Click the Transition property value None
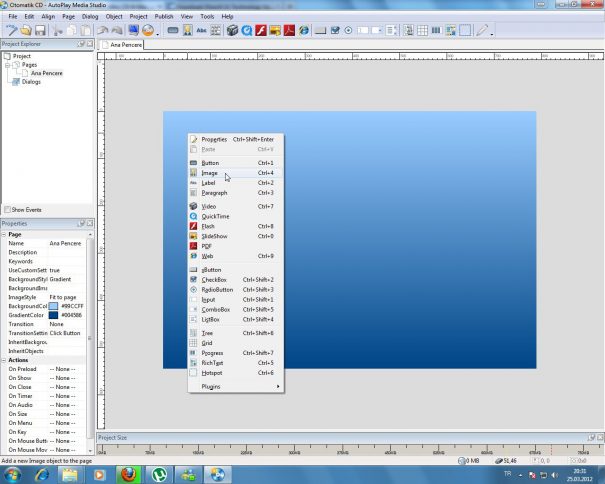 coord(56,324)
